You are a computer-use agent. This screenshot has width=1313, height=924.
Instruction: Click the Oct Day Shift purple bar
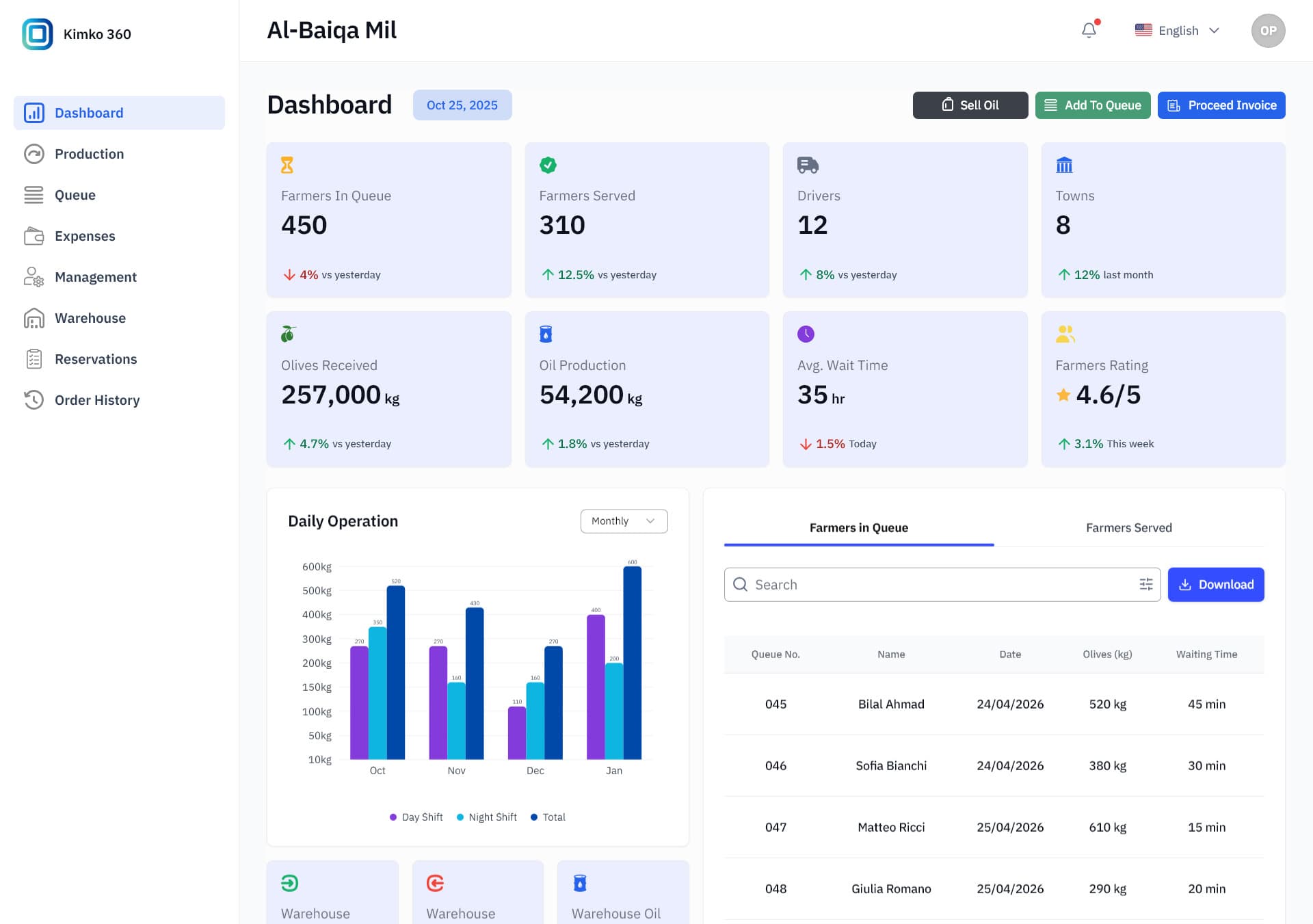pos(359,702)
